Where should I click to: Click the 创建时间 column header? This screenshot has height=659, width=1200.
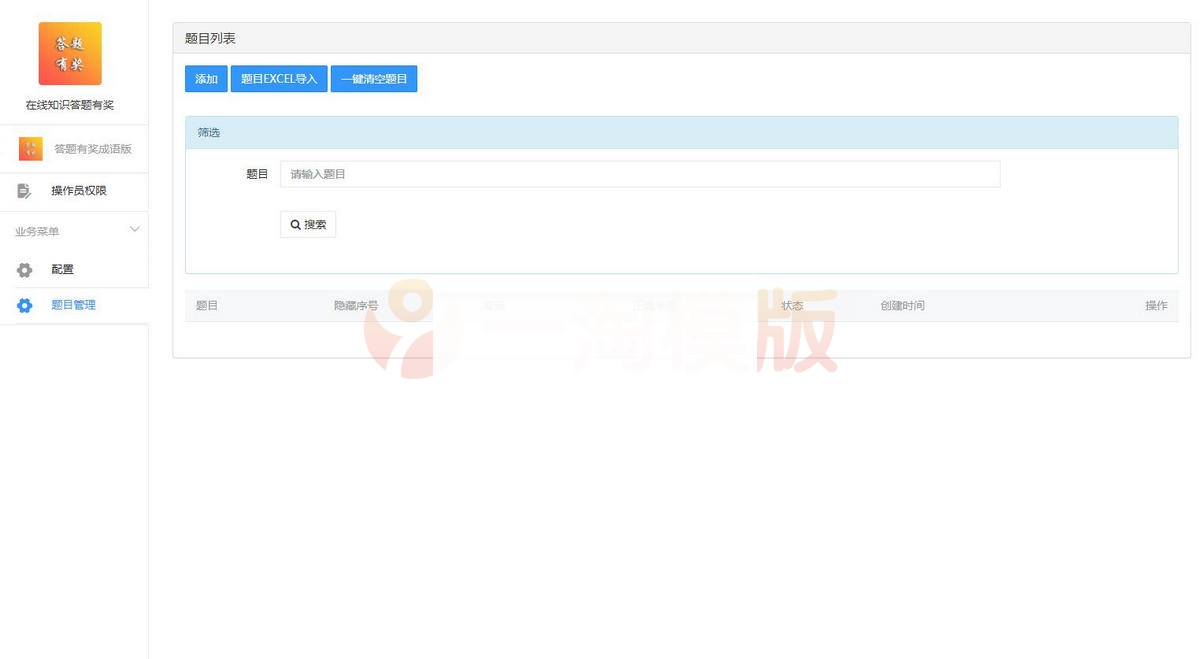(x=902, y=305)
